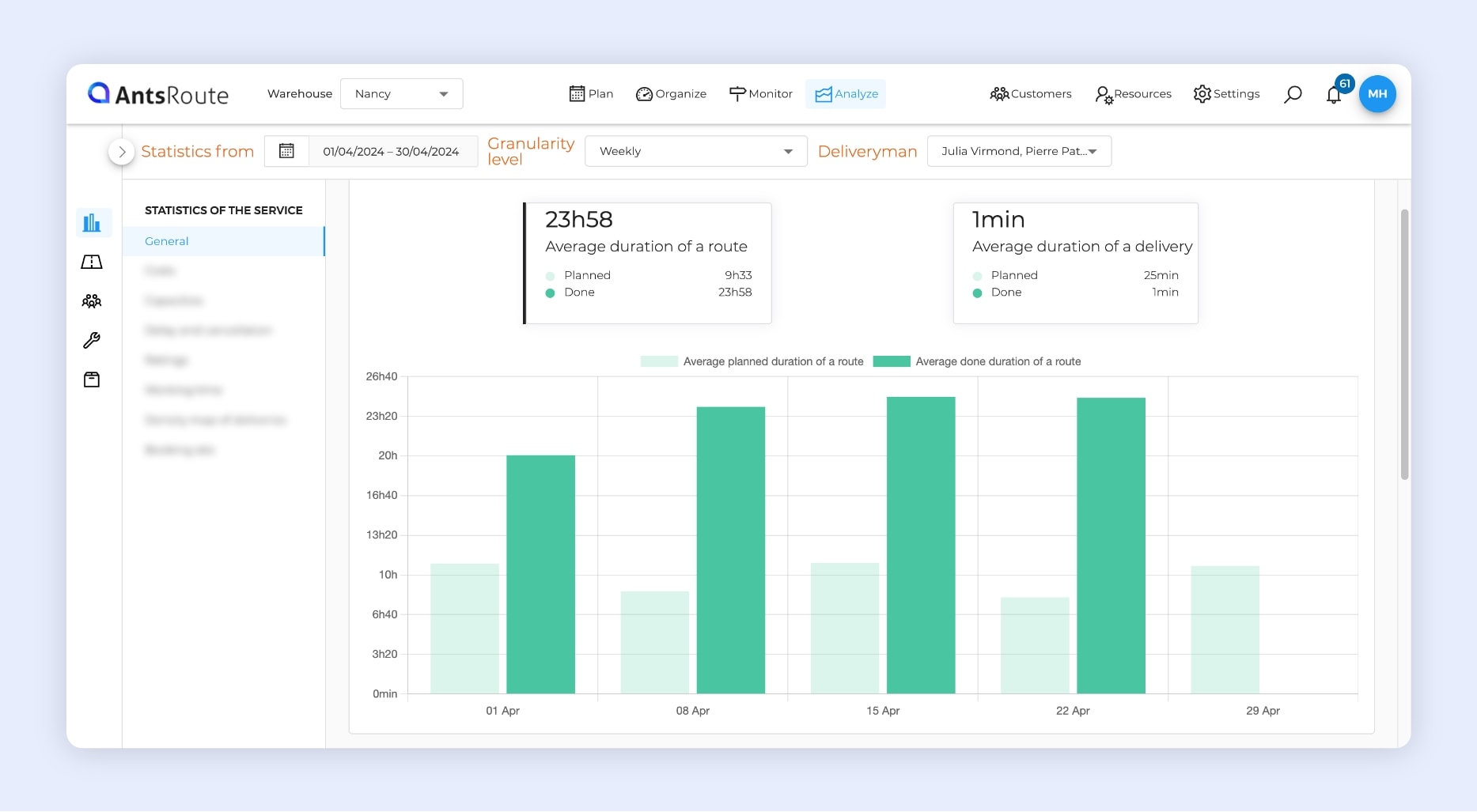Open notifications bell with 61 badge
The width and height of the screenshot is (1477, 812).
pyautogui.click(x=1335, y=95)
